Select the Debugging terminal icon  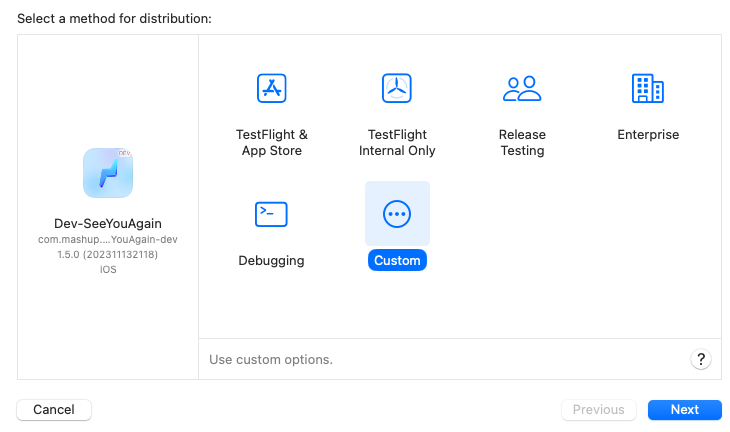point(271,214)
